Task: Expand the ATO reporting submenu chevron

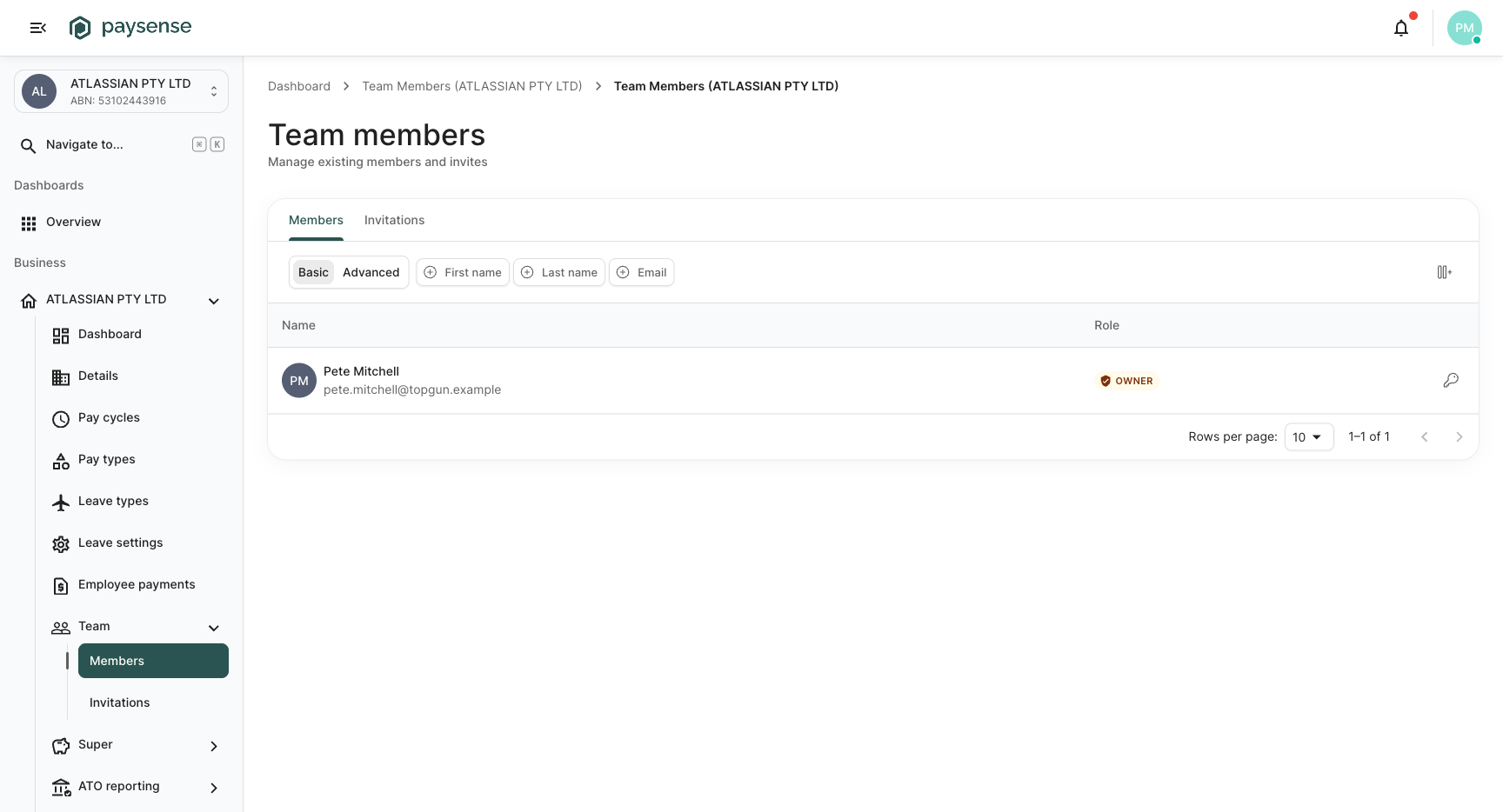Action: point(214,788)
